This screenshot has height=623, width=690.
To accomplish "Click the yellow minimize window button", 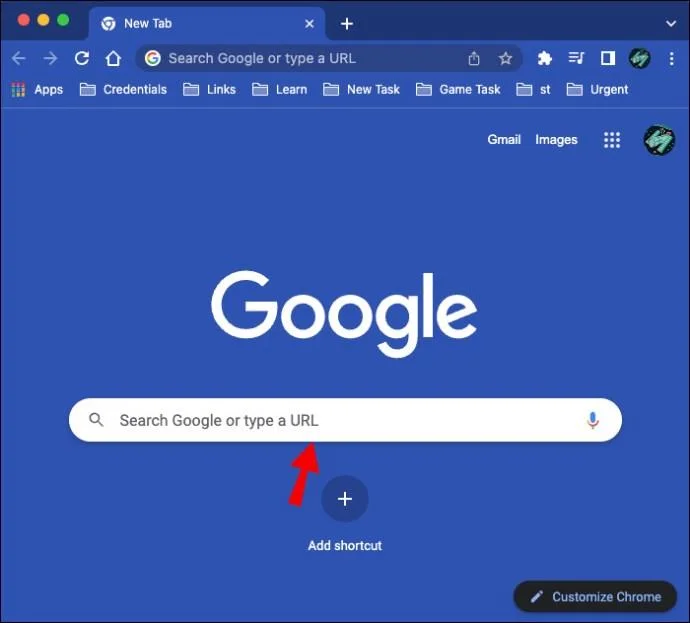I will 43,20.
